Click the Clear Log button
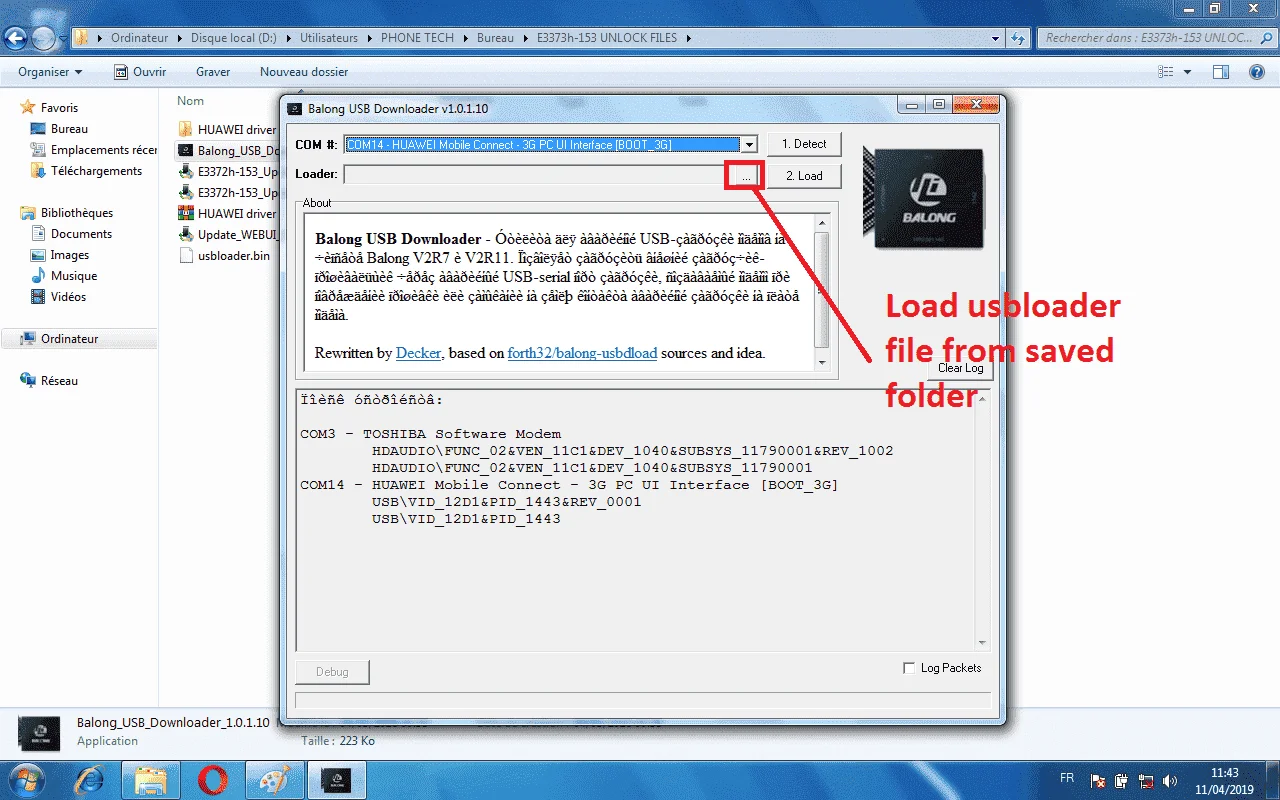This screenshot has width=1280, height=800. [961, 368]
